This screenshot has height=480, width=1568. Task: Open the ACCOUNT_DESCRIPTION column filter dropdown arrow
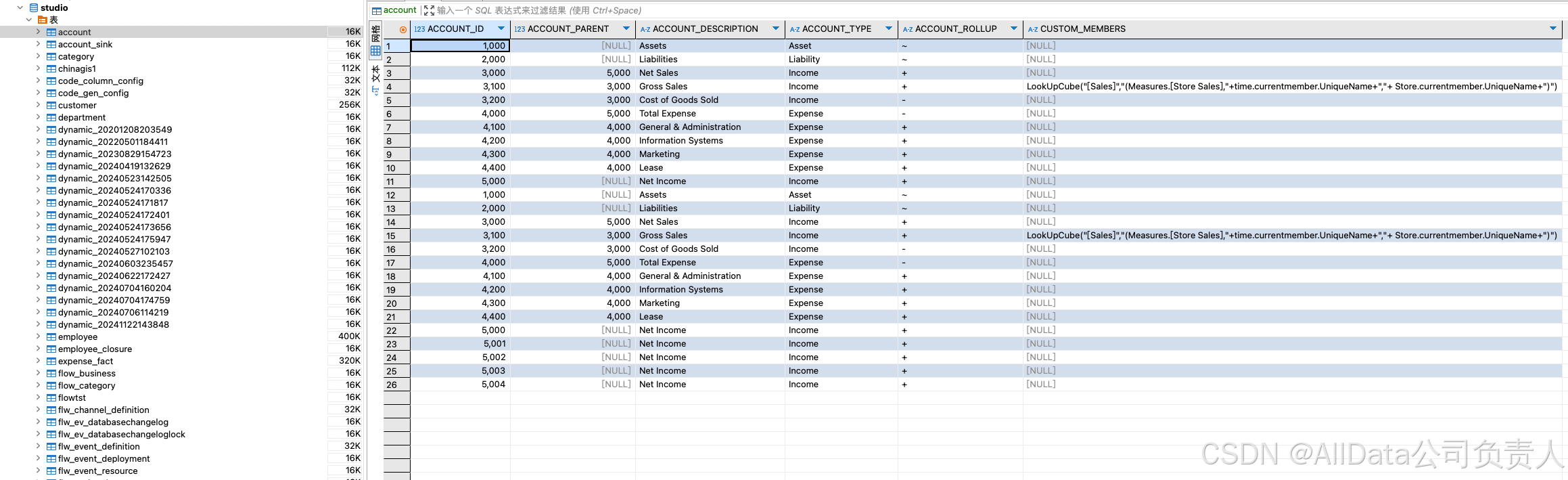(x=776, y=28)
